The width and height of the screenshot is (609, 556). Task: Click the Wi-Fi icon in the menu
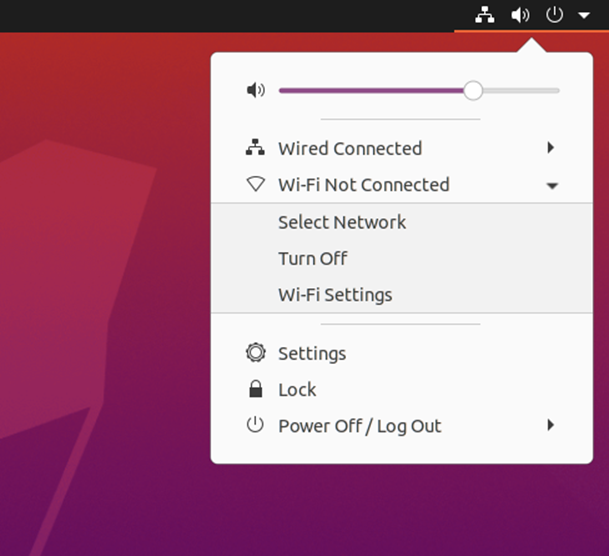(256, 185)
